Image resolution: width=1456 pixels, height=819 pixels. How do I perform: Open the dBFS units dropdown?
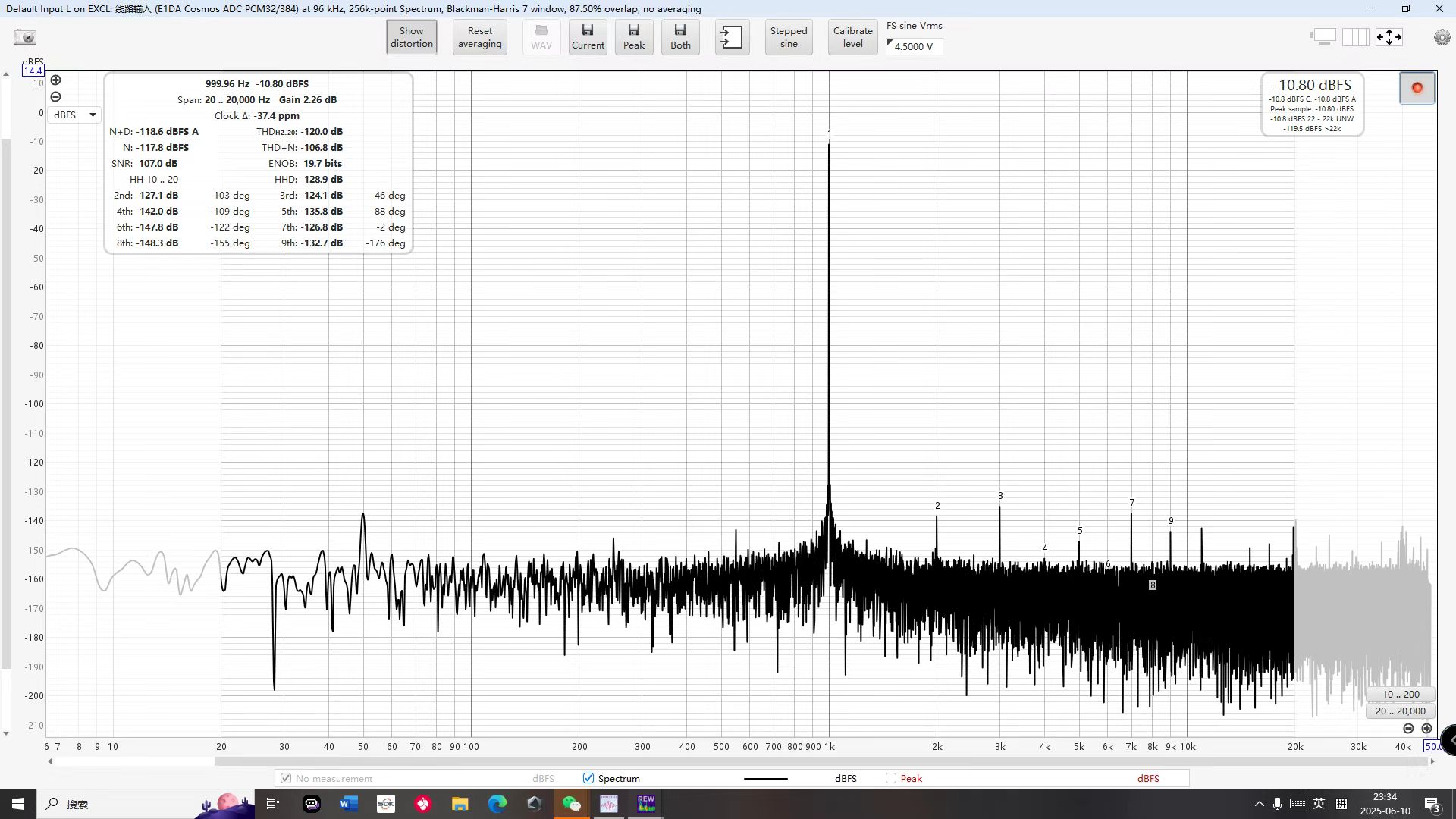click(74, 115)
